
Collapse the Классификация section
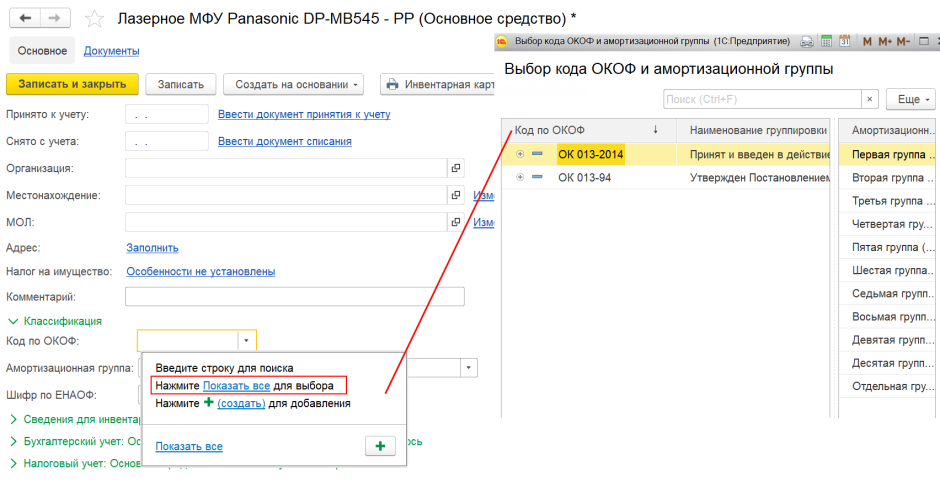[14, 321]
